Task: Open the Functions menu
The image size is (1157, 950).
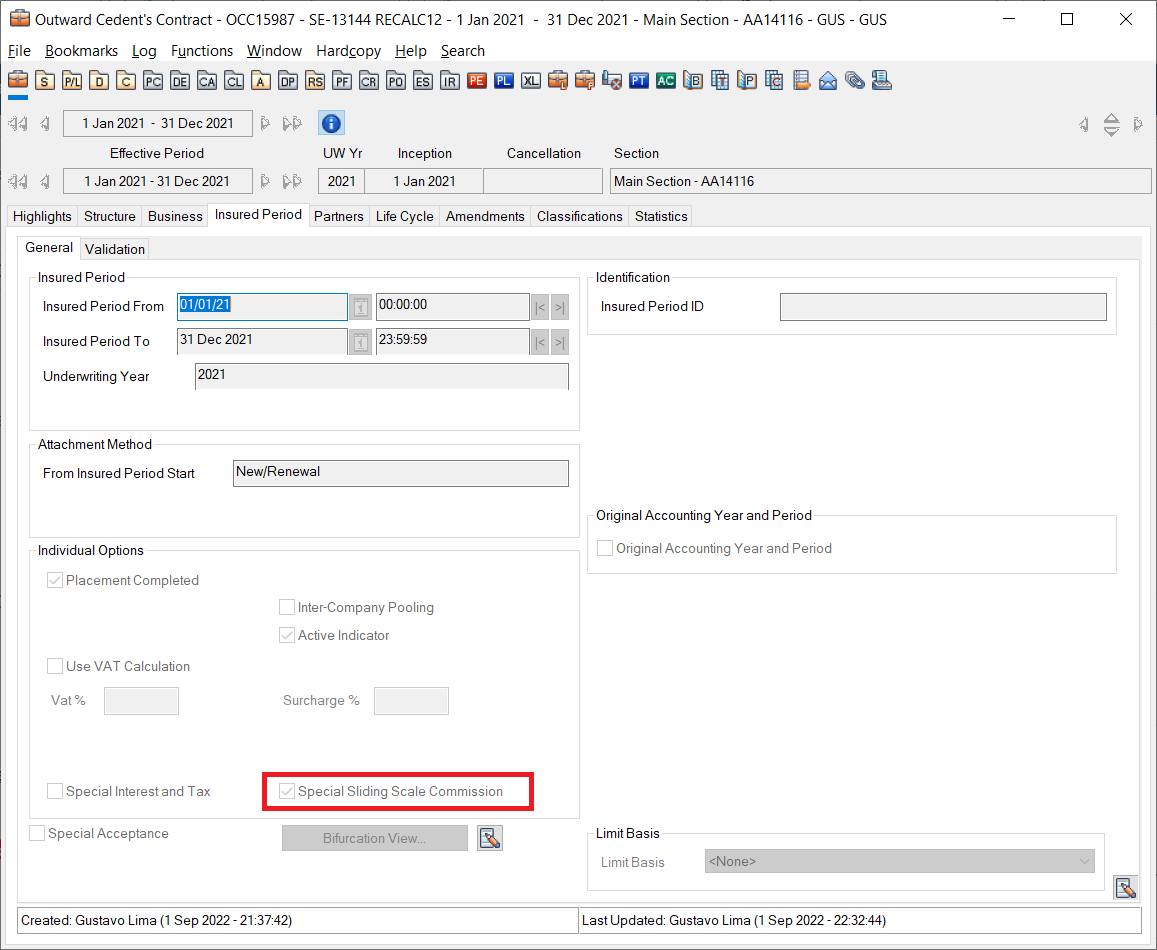Action: tap(201, 51)
